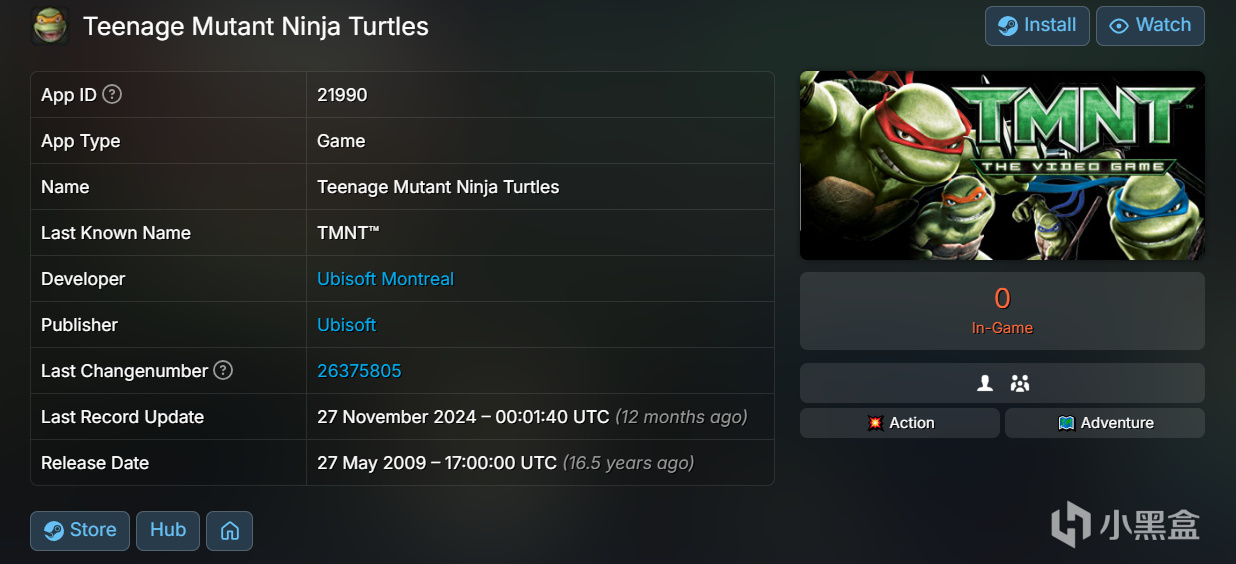
Task: Click the App ID value 21990
Action: pos(342,95)
